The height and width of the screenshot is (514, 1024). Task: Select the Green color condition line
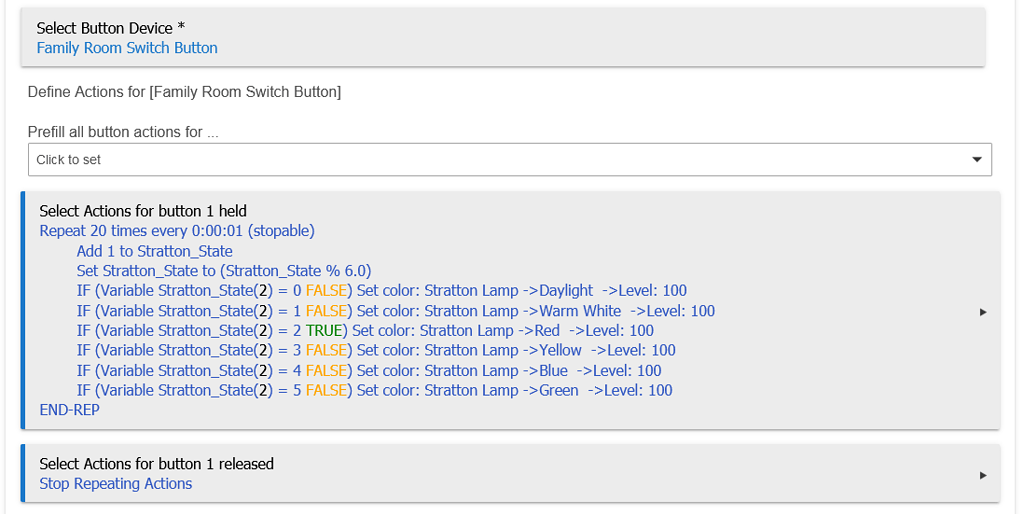pyautogui.click(x=374, y=390)
